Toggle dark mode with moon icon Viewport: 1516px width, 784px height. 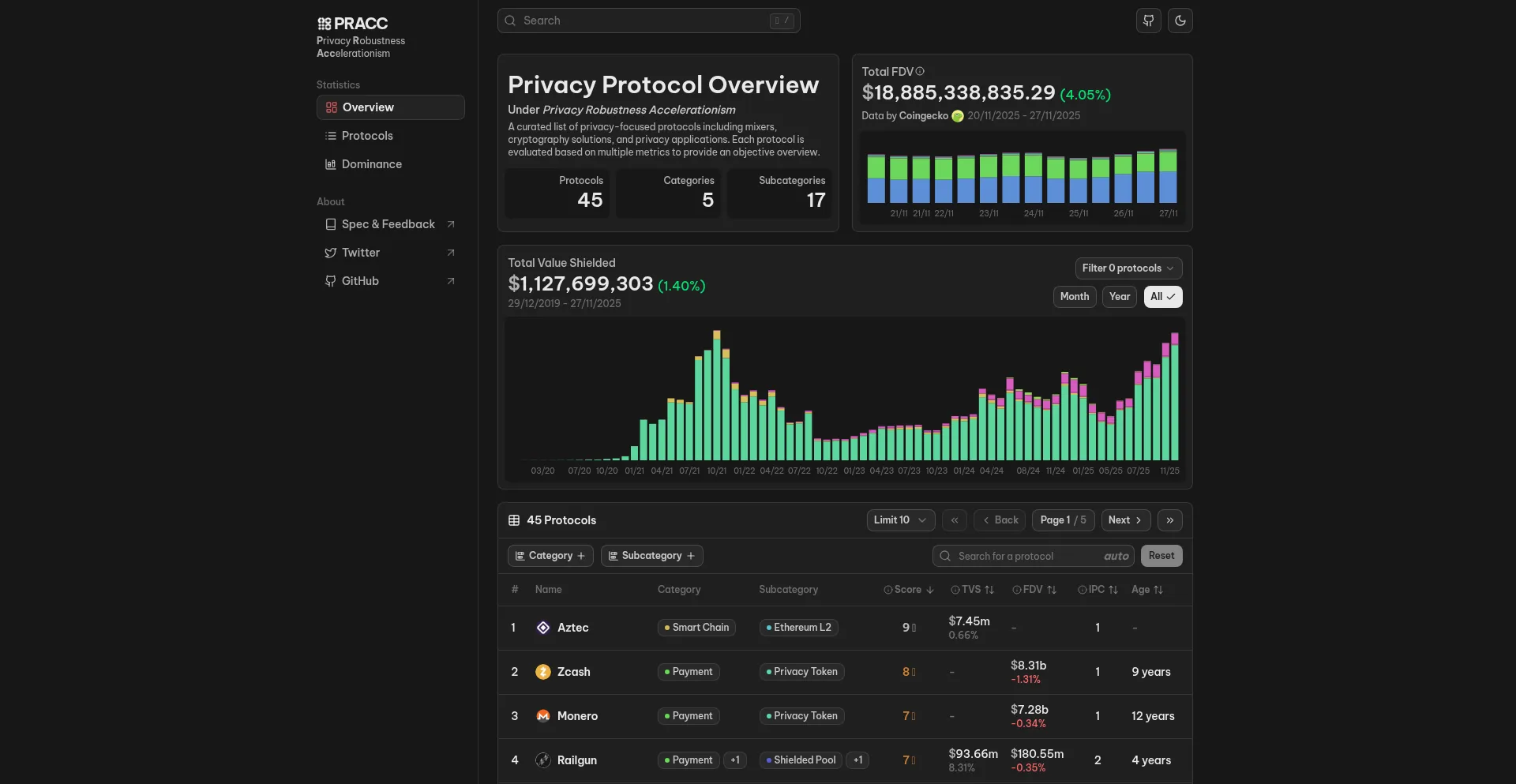[1180, 21]
